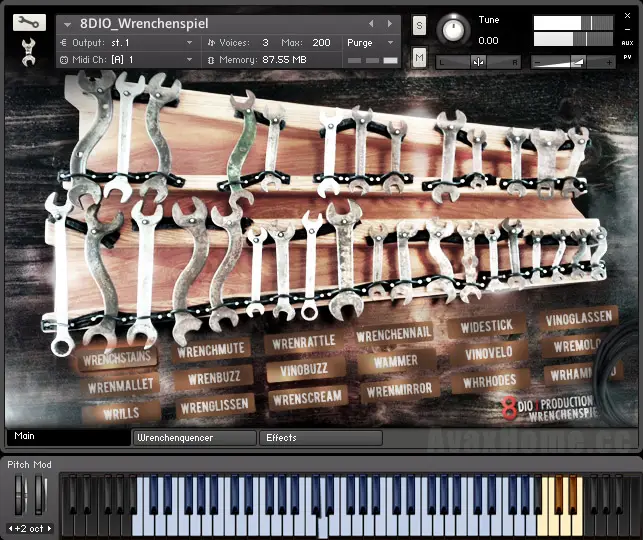Screen dimensions: 643x540
Task: Minimize the instrument view dash
Action: [x=627, y=30]
